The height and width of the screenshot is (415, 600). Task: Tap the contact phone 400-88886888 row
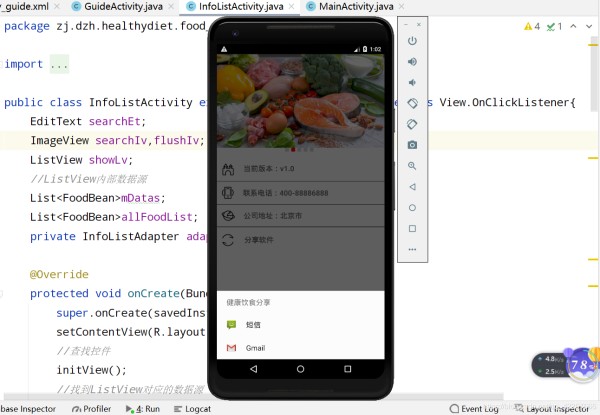(x=300, y=193)
